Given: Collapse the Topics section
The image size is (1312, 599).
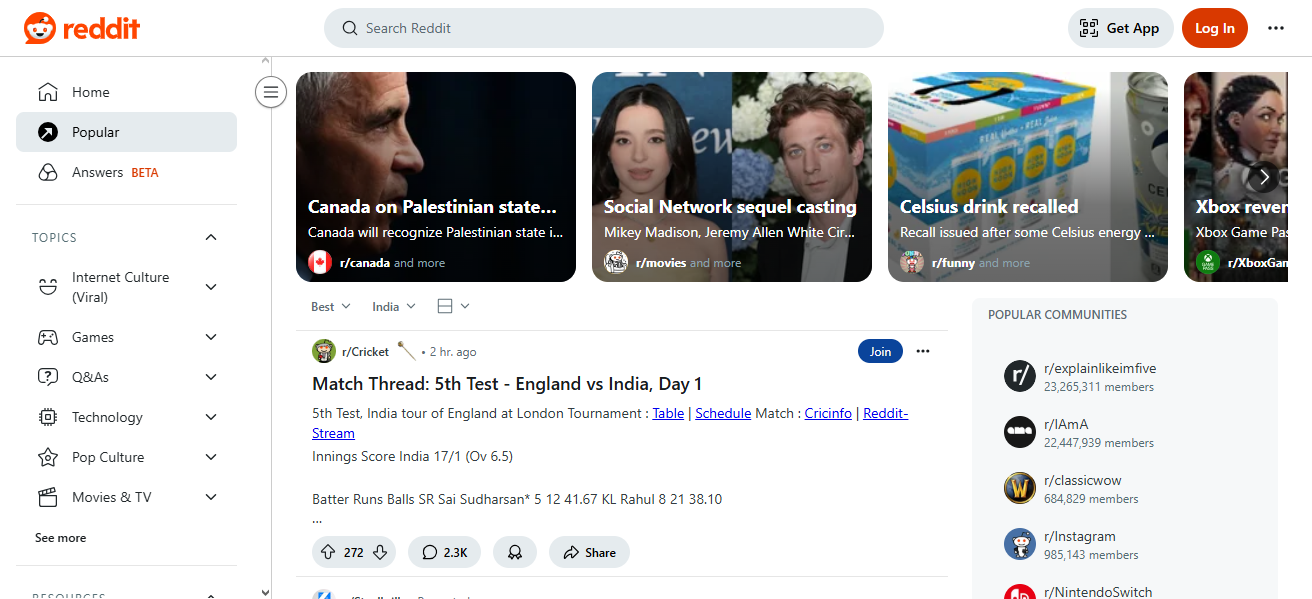Looking at the screenshot, I should [211, 237].
